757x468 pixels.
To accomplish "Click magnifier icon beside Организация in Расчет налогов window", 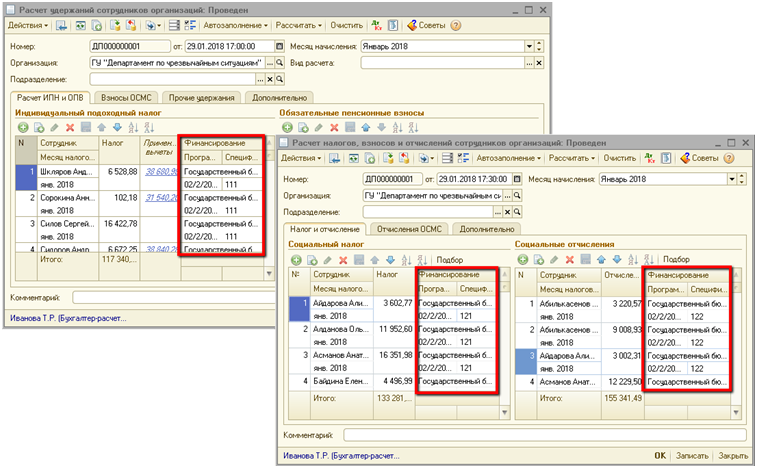I will click(x=516, y=196).
